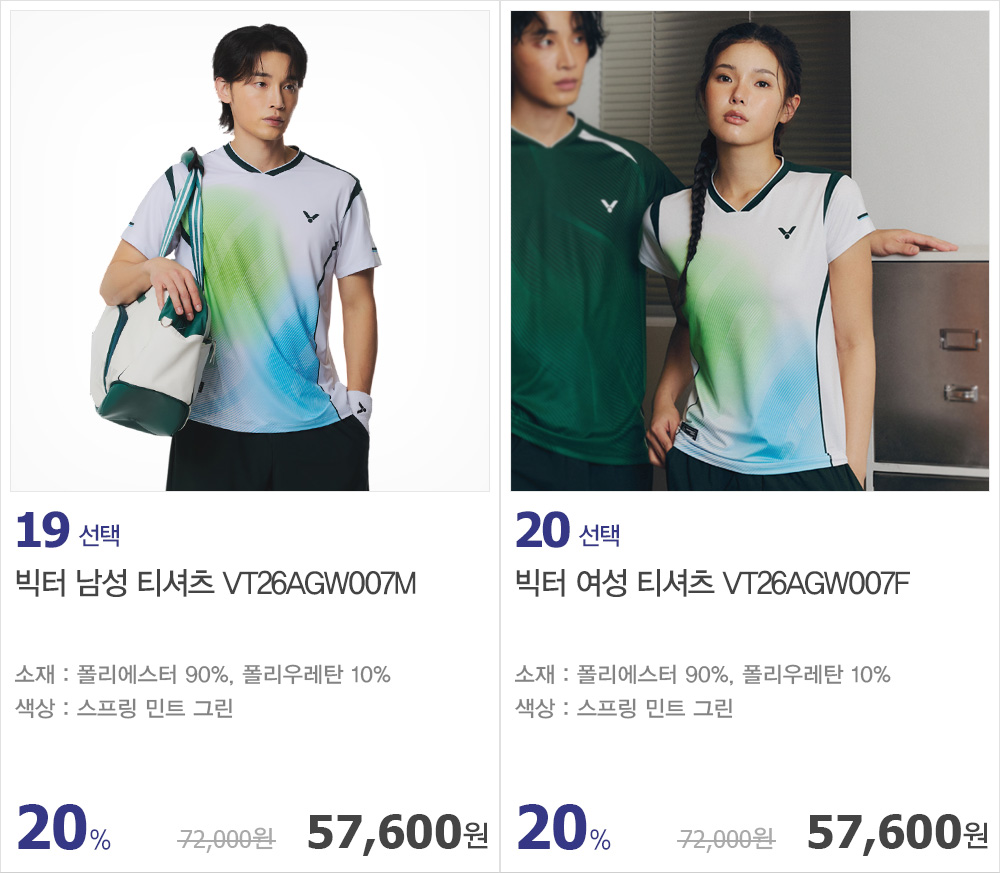The height and width of the screenshot is (873, 1000).
Task: Select product number 19
Action: 42,531
